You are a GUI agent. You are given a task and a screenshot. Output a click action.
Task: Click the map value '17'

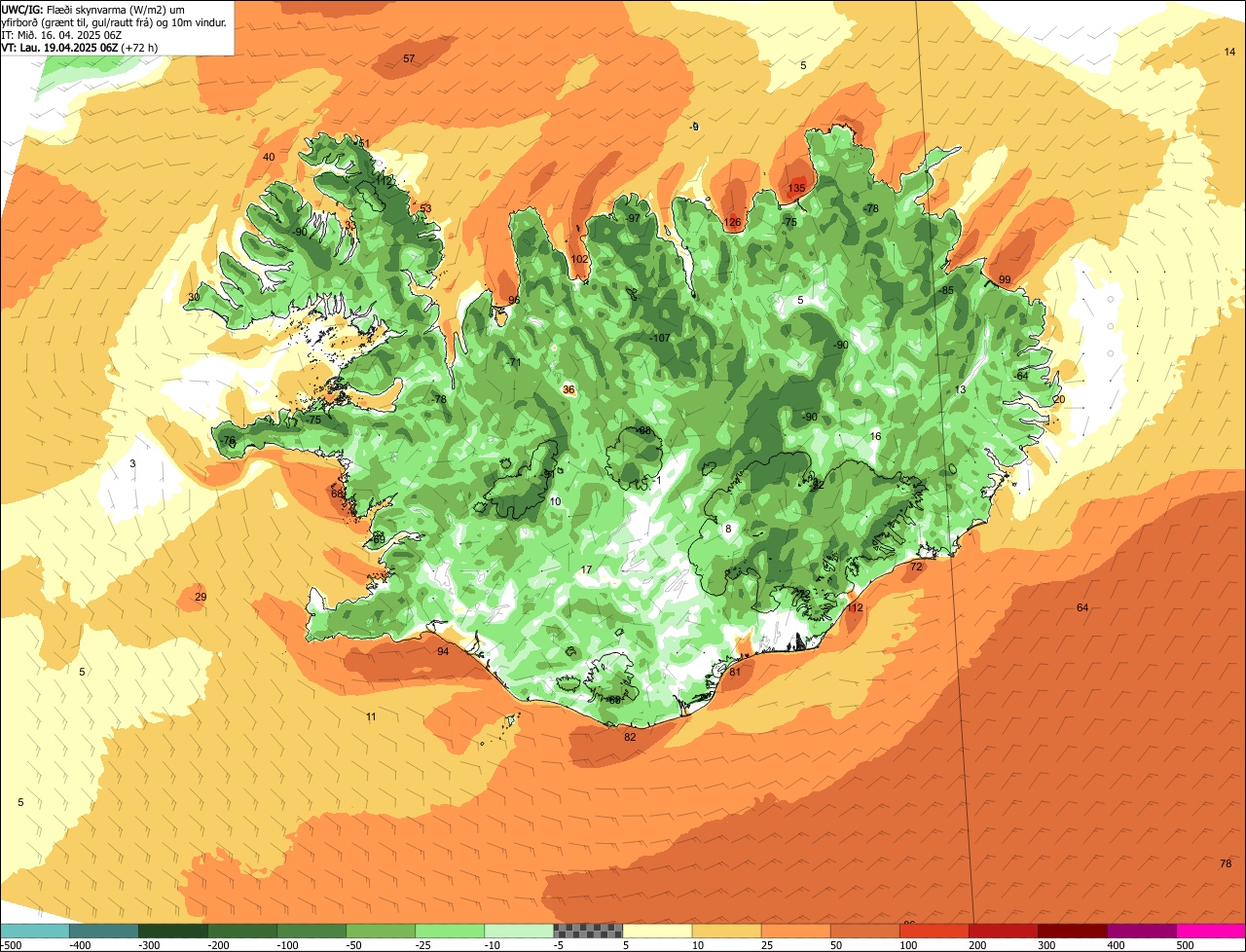[586, 570]
